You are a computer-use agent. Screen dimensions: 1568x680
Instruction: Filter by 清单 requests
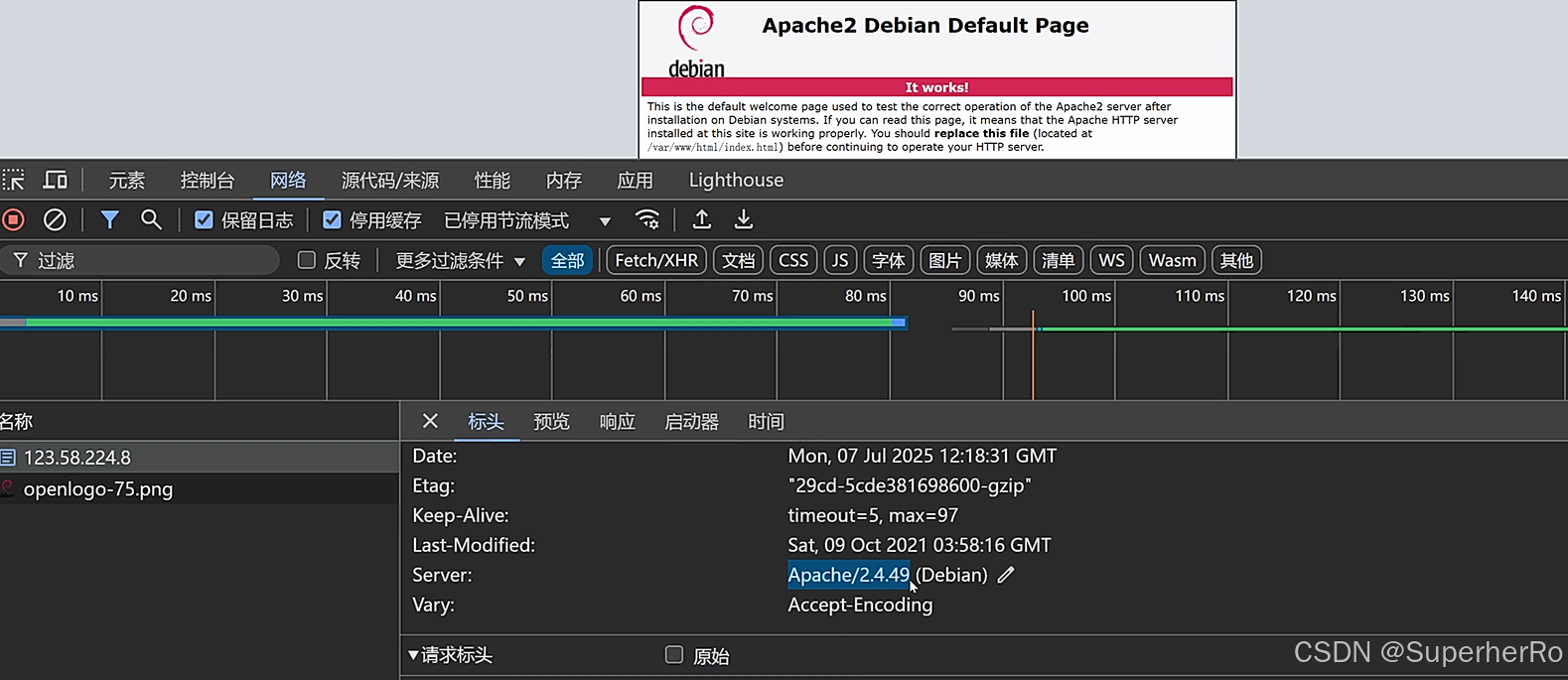(x=1058, y=260)
